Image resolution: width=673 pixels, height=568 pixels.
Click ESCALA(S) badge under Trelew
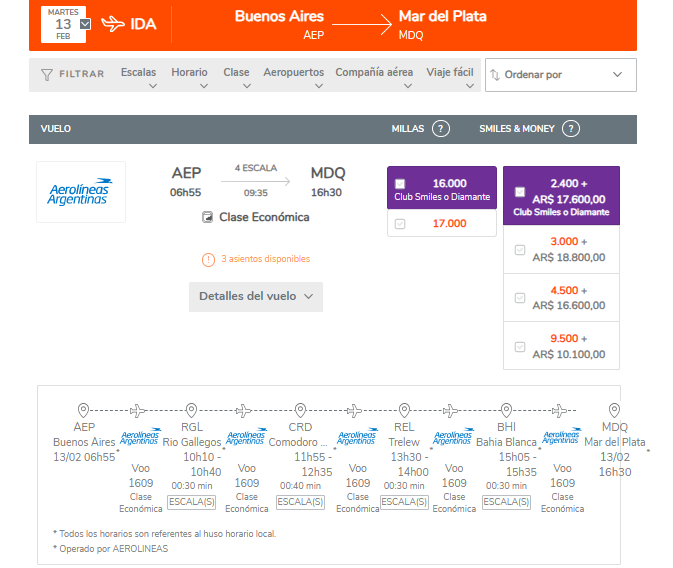pos(404,502)
